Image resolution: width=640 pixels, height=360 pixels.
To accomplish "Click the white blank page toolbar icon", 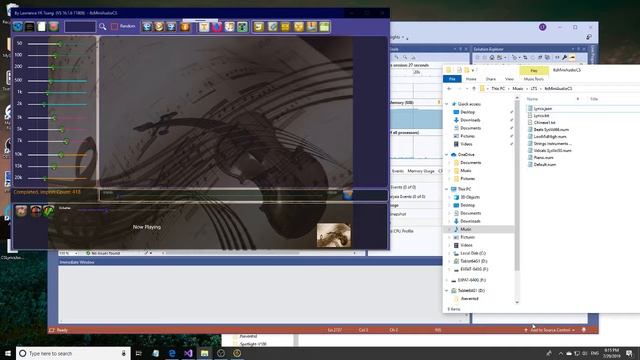I will pos(42,27).
